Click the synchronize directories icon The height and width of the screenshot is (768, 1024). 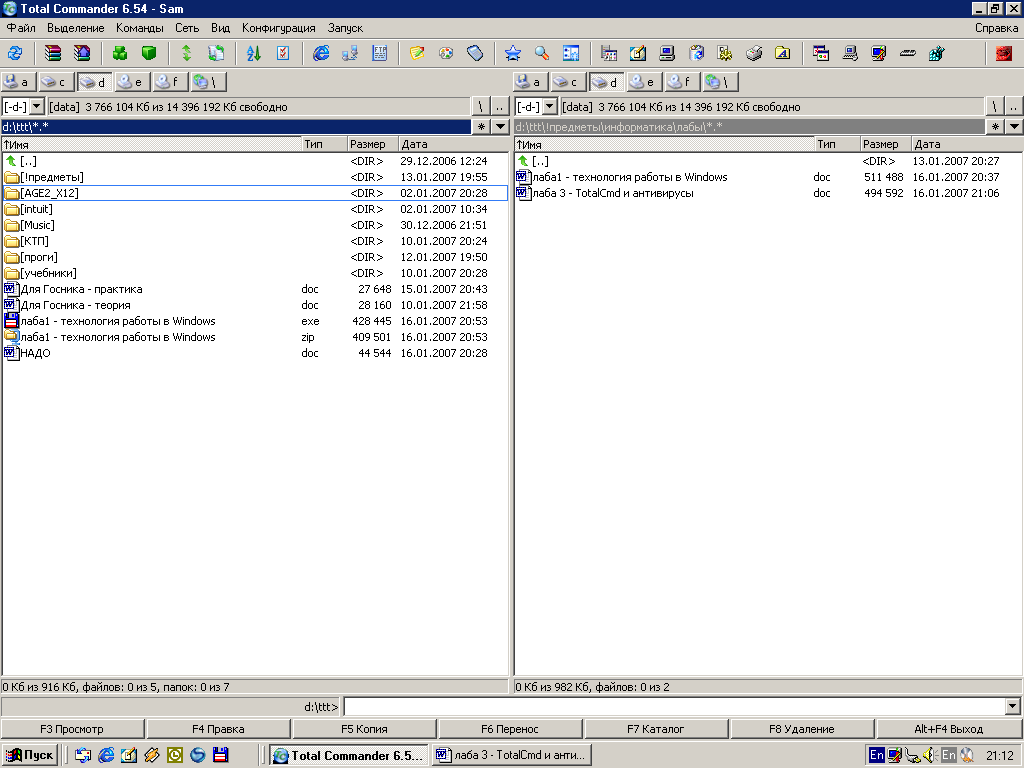[216, 53]
